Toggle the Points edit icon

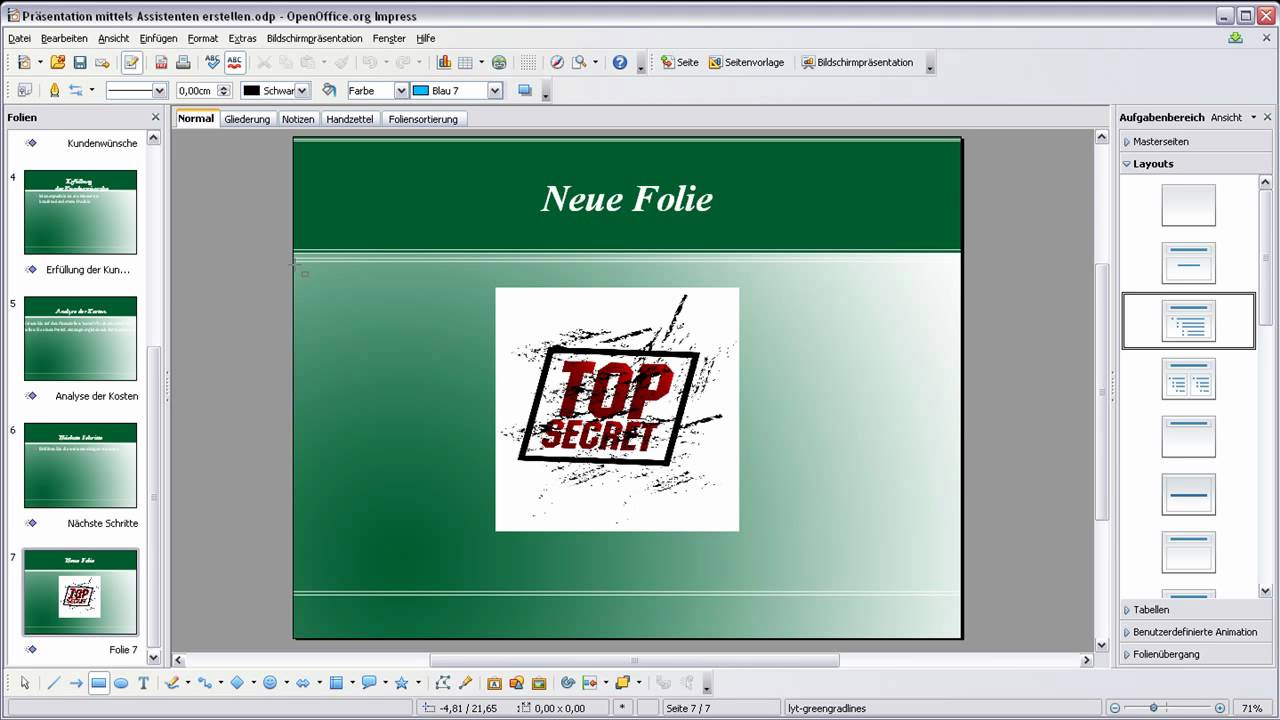coord(443,683)
